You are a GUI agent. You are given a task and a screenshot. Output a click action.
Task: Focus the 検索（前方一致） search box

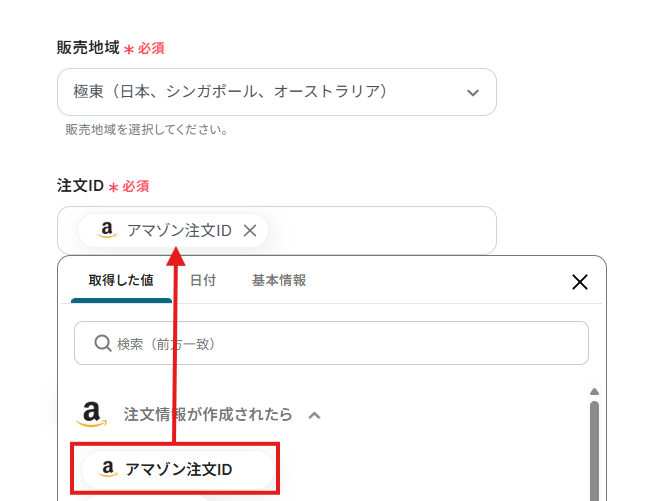(x=340, y=343)
